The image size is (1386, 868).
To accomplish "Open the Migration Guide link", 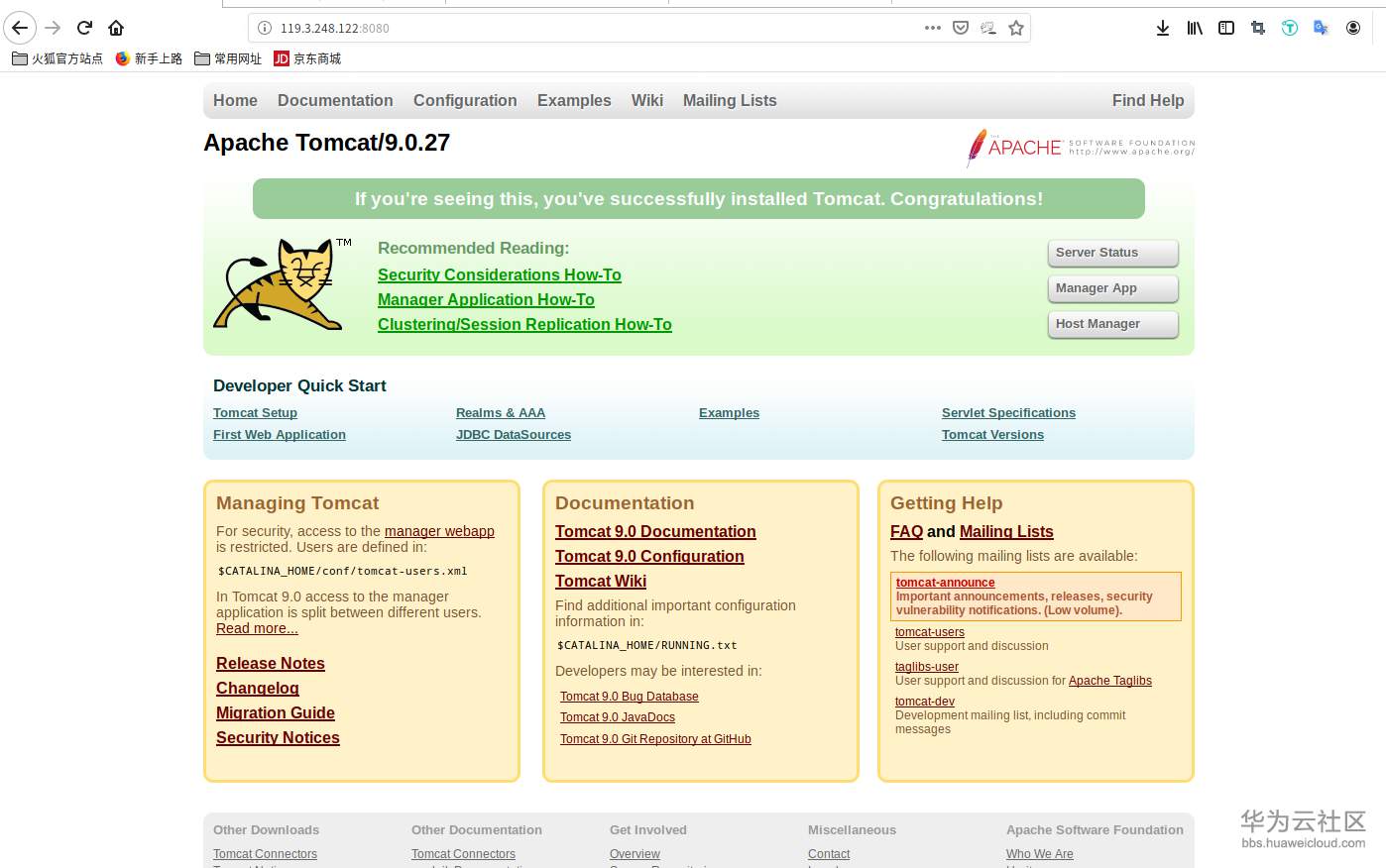I will pos(276,713).
